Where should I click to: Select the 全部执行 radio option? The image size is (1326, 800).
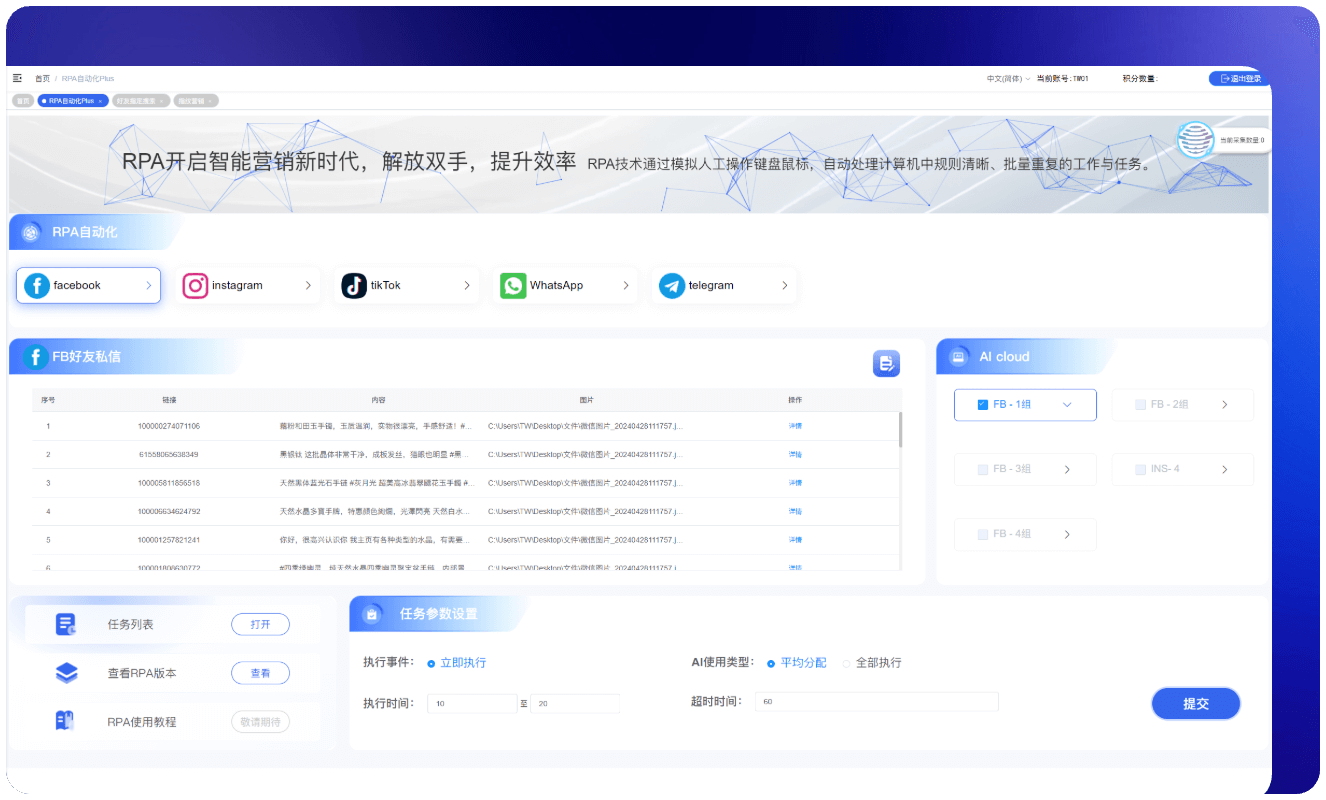pyautogui.click(x=846, y=663)
